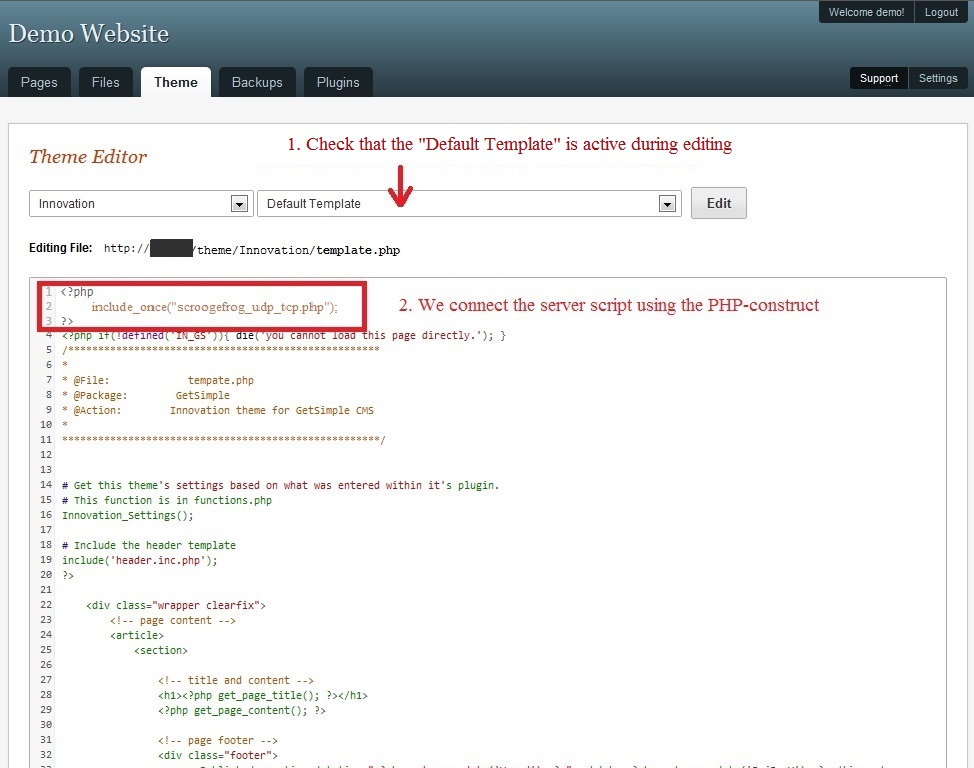Click the get_page_content() code line
974x768 pixels.
click(x=241, y=710)
